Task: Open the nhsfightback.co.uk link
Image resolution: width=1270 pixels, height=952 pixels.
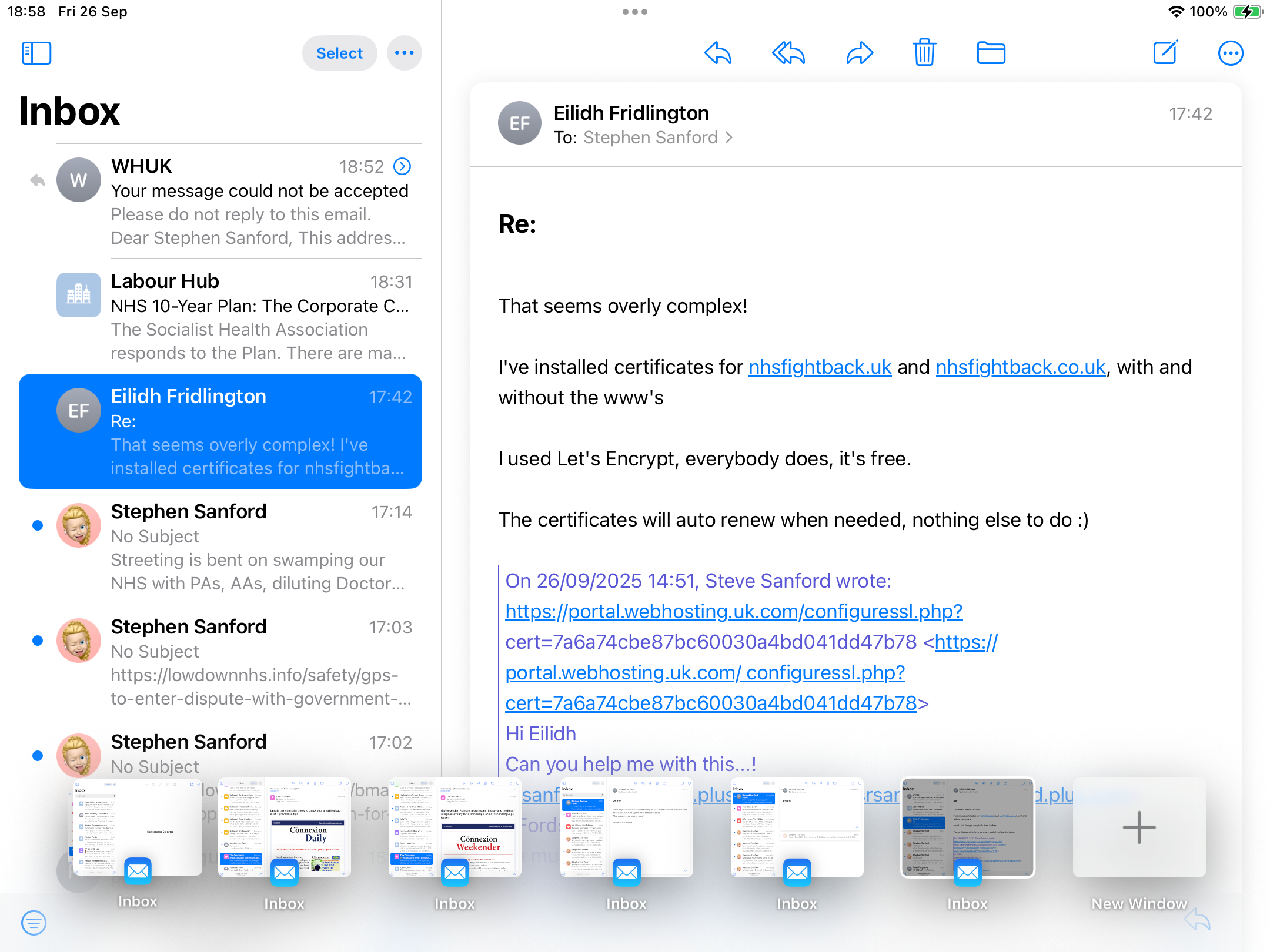Action: point(1020,367)
